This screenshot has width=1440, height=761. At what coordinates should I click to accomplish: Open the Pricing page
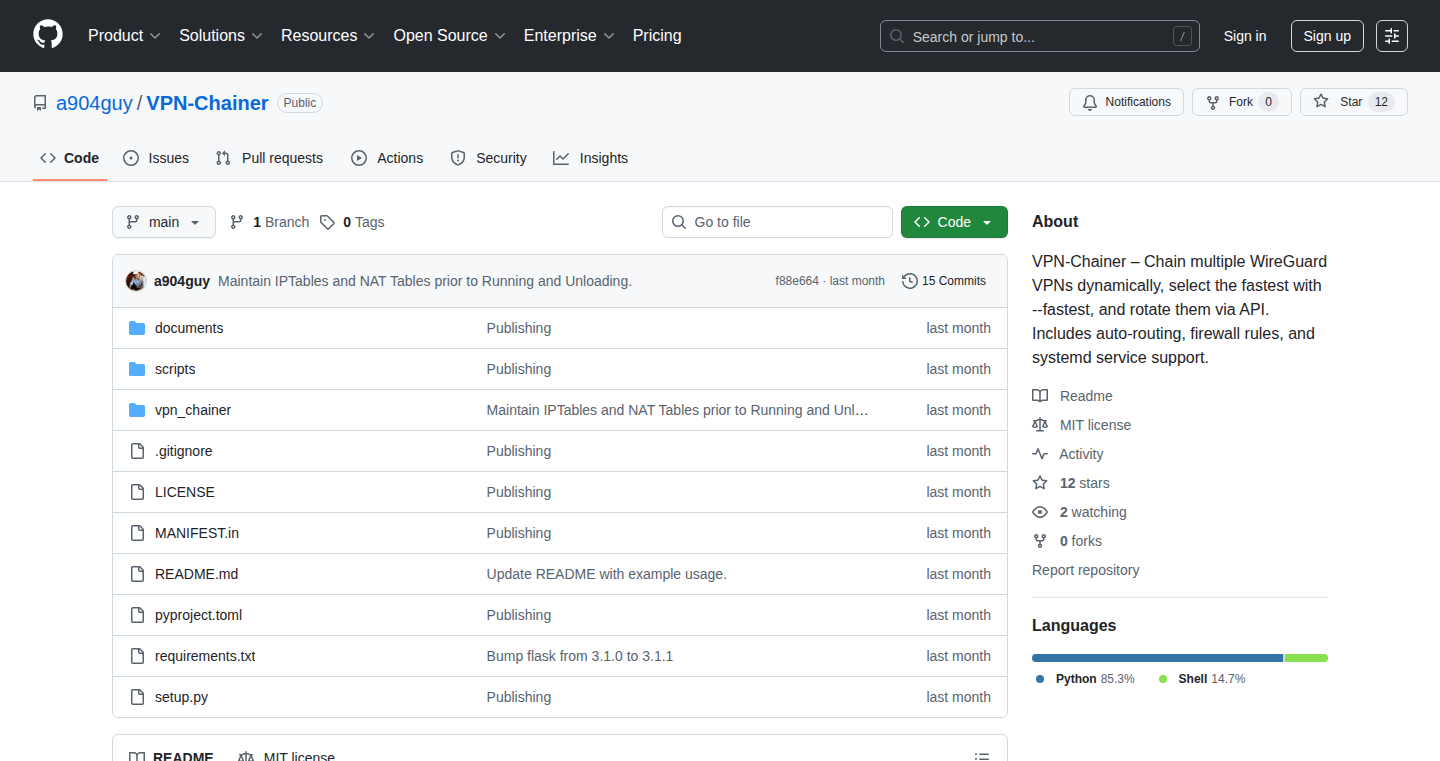pos(657,35)
